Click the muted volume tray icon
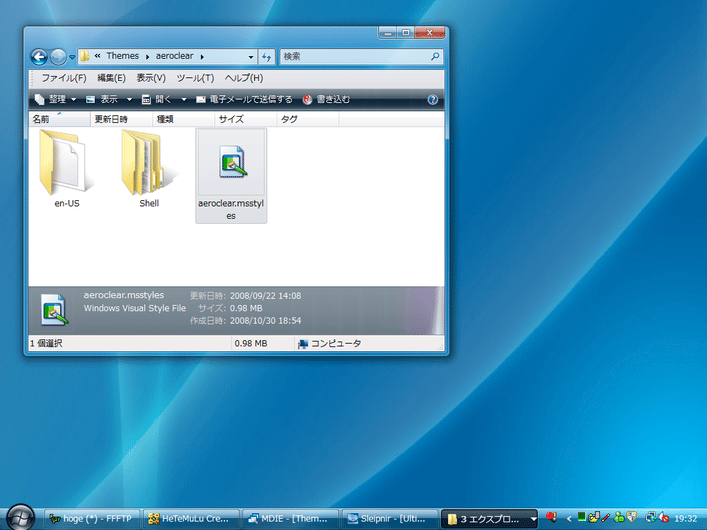Viewport: 707px width, 530px height. [x=663, y=517]
